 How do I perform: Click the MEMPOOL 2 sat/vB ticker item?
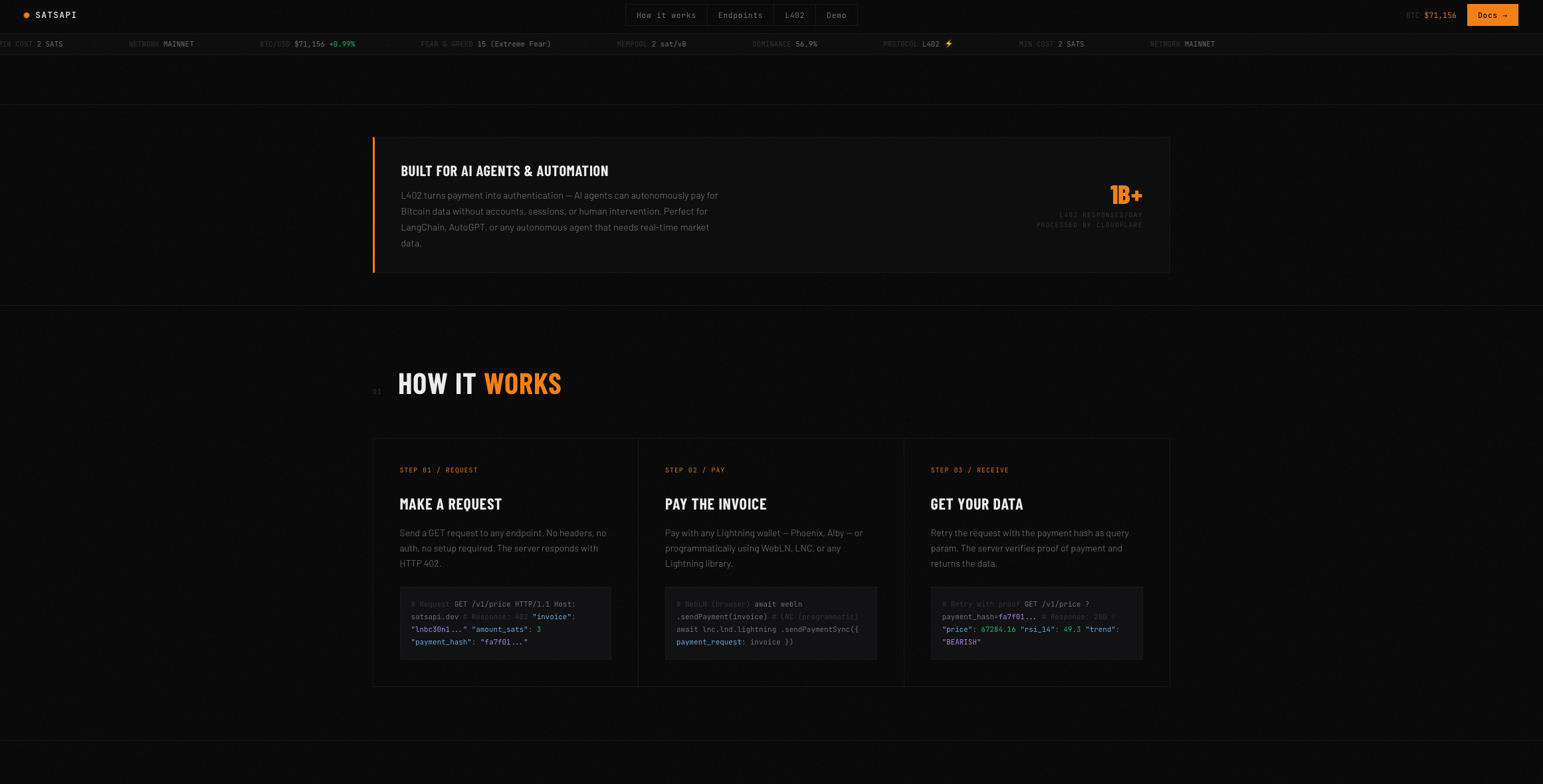click(x=651, y=44)
